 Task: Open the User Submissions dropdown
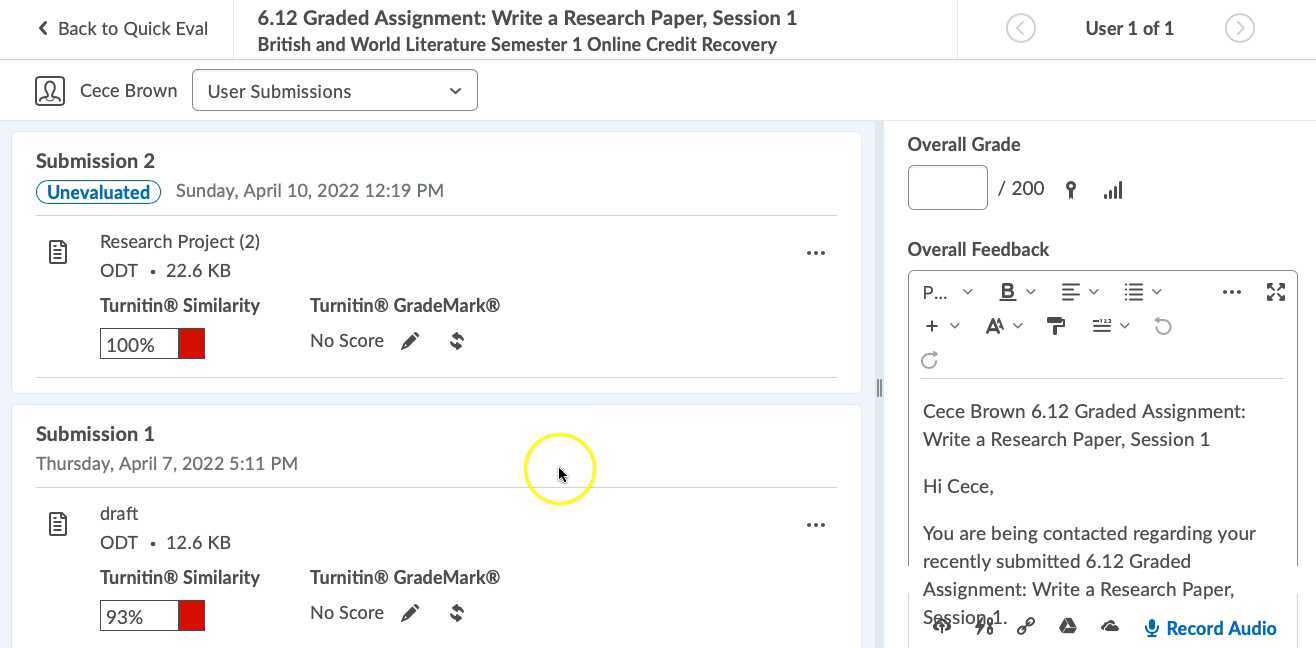(334, 90)
